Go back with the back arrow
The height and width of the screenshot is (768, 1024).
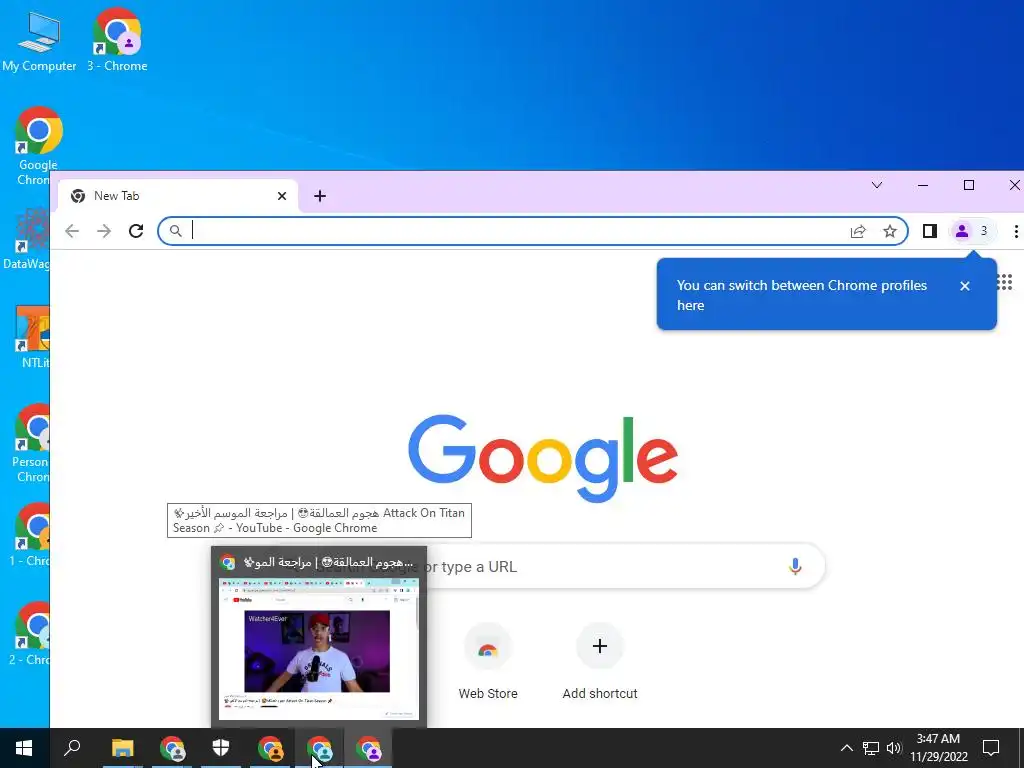click(x=72, y=231)
